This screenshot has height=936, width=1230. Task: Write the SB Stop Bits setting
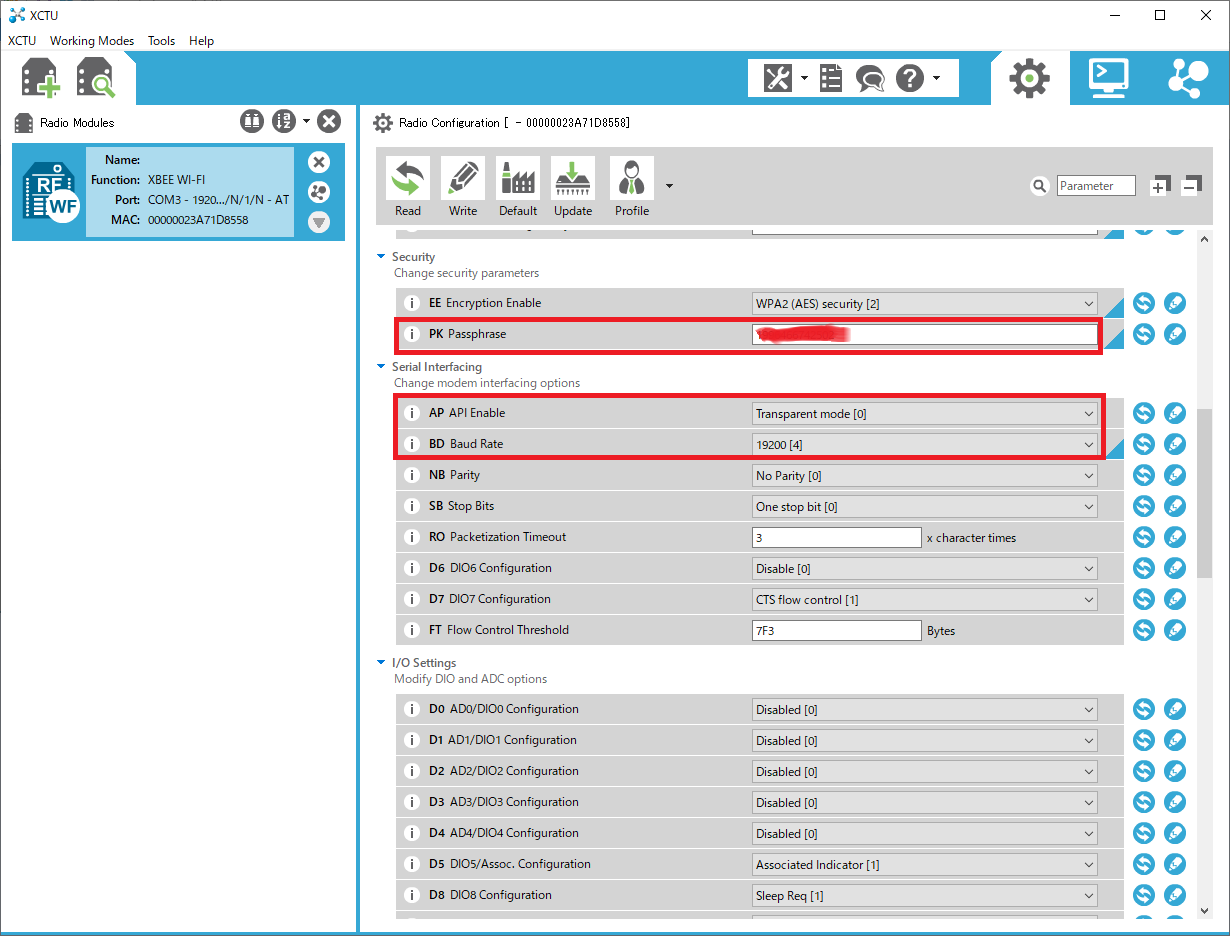1175,506
